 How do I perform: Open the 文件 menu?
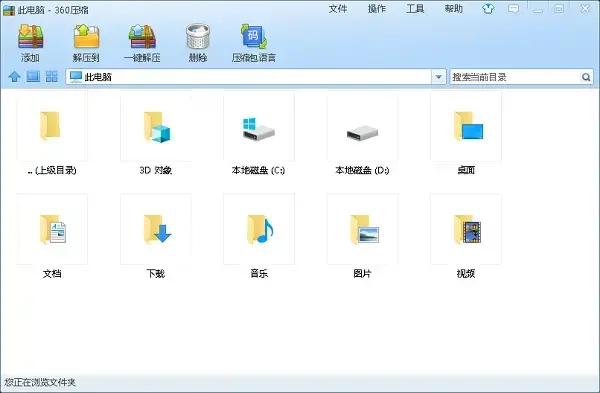tap(338, 9)
